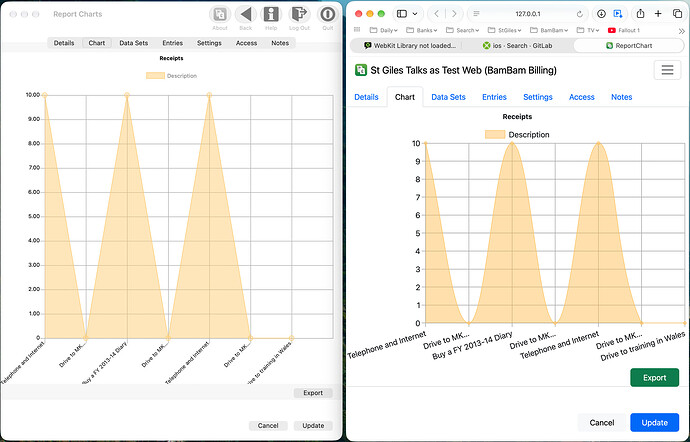
Task: Open the Banks bookmarks folder dropdown
Action: coord(422,30)
